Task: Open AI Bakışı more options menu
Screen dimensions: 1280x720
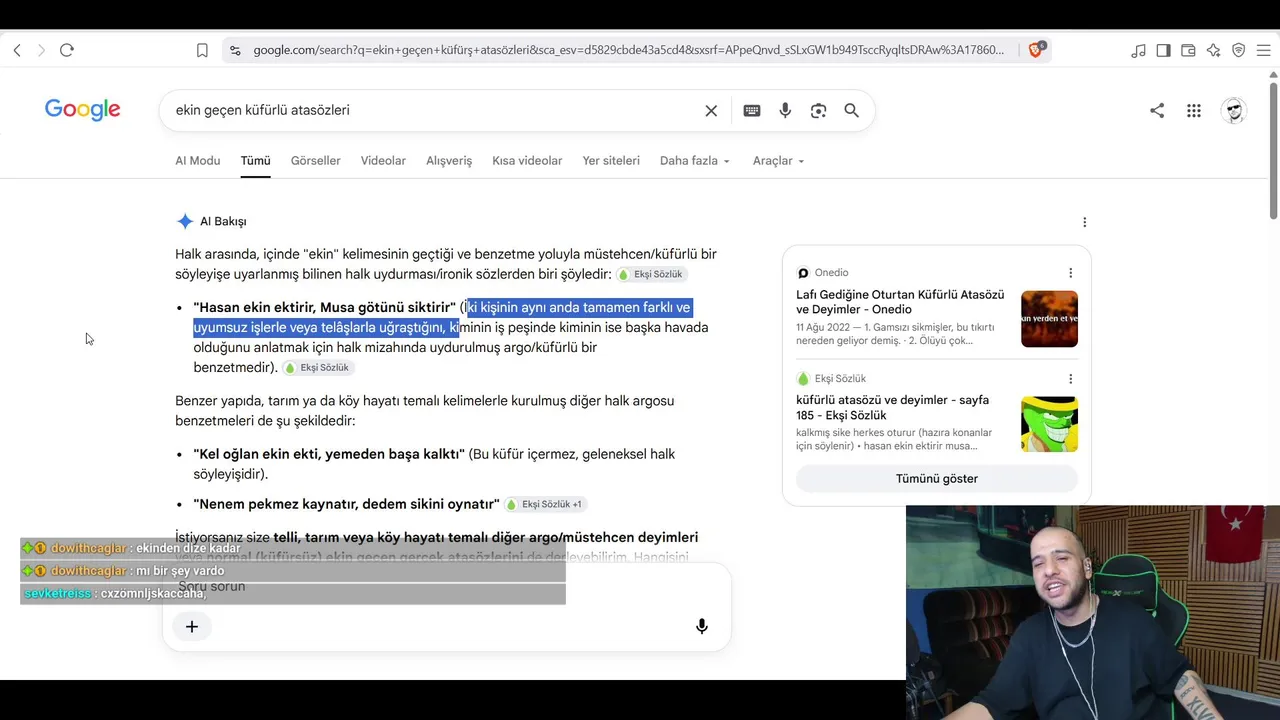Action: (x=1084, y=222)
